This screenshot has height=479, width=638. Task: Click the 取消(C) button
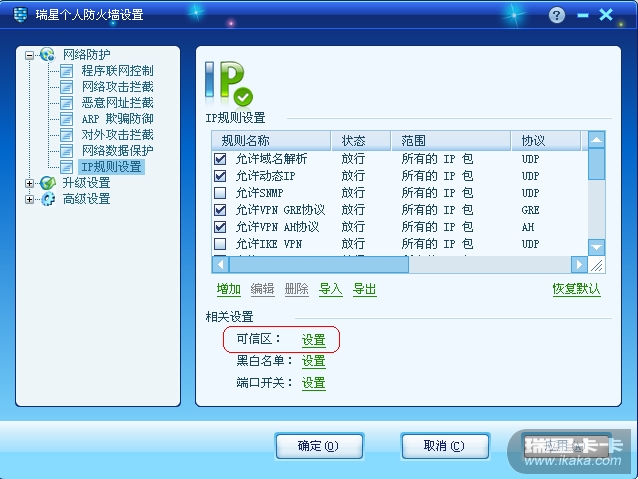coord(445,446)
